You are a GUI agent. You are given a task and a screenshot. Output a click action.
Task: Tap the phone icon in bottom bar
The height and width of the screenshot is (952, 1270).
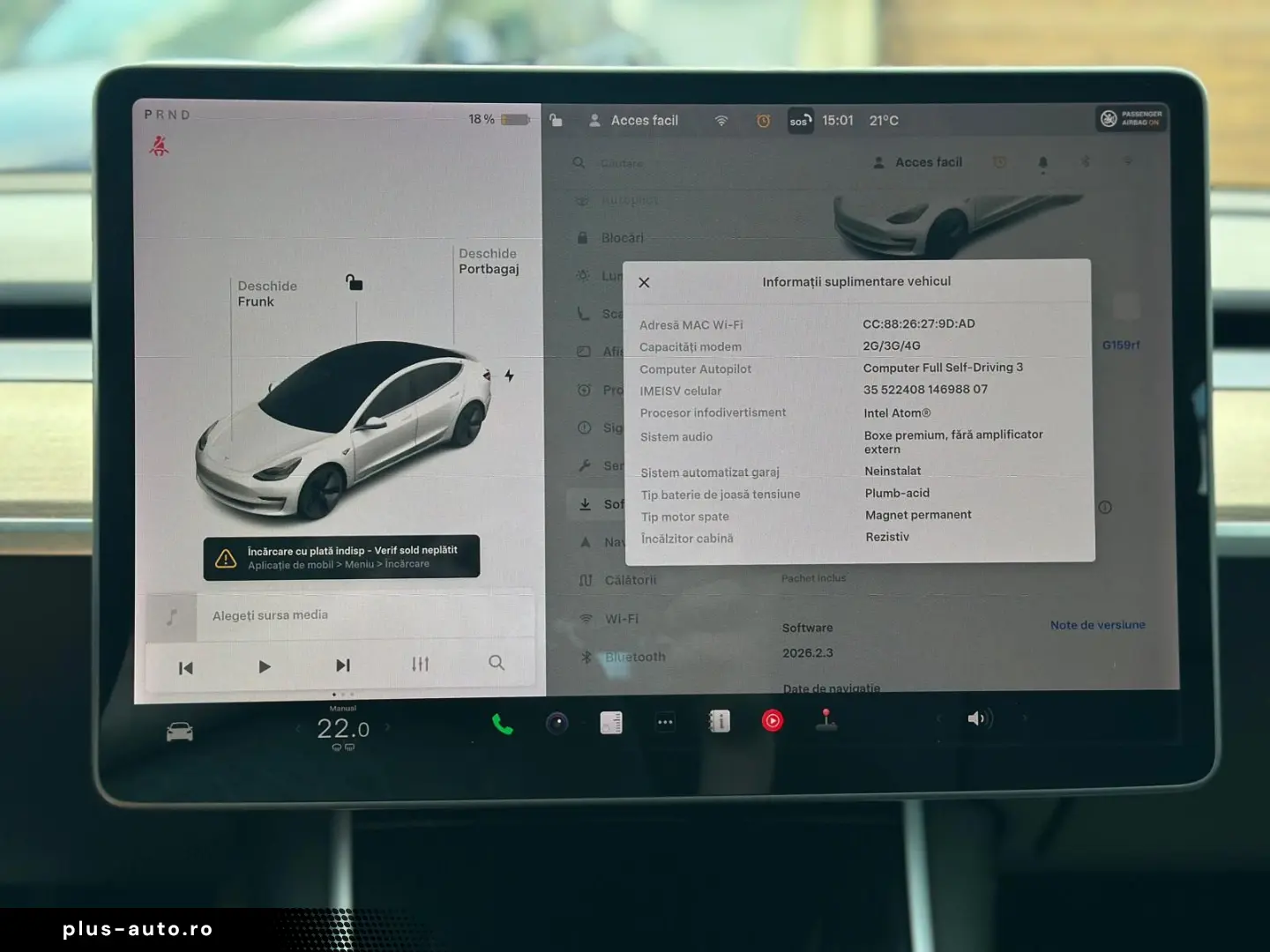point(502,725)
